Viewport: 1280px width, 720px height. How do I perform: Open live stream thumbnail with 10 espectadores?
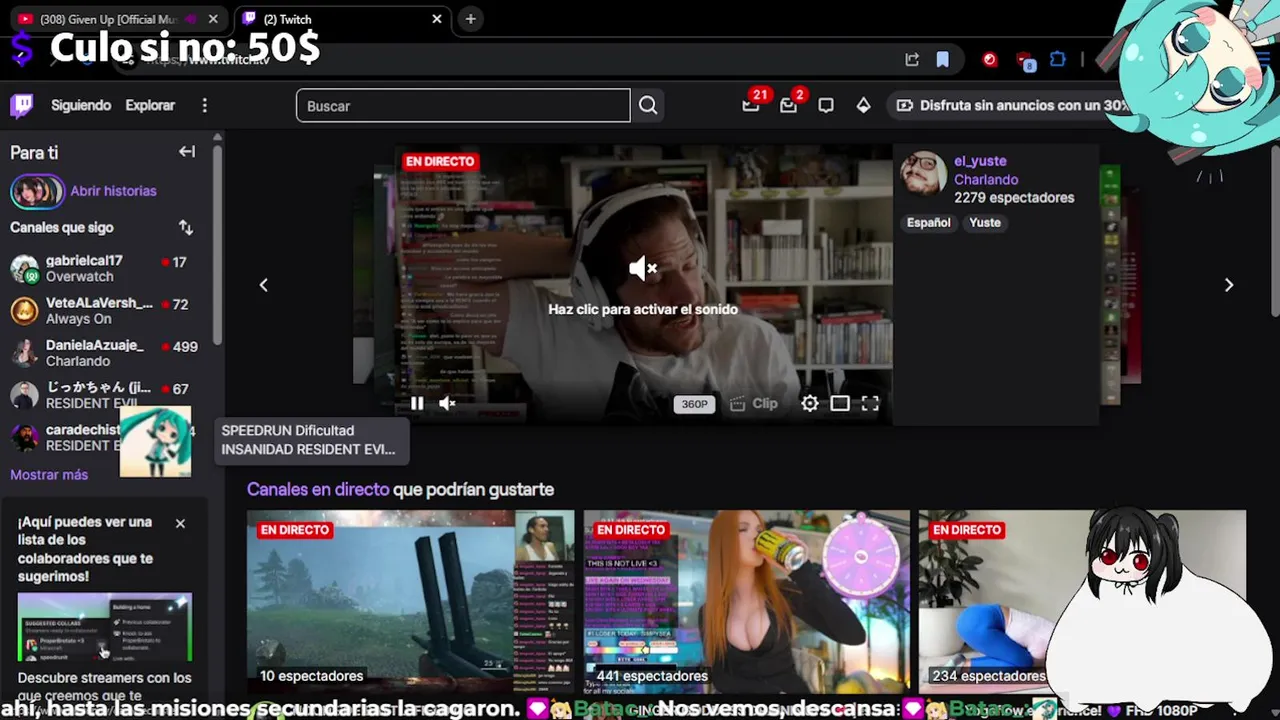[411, 601]
